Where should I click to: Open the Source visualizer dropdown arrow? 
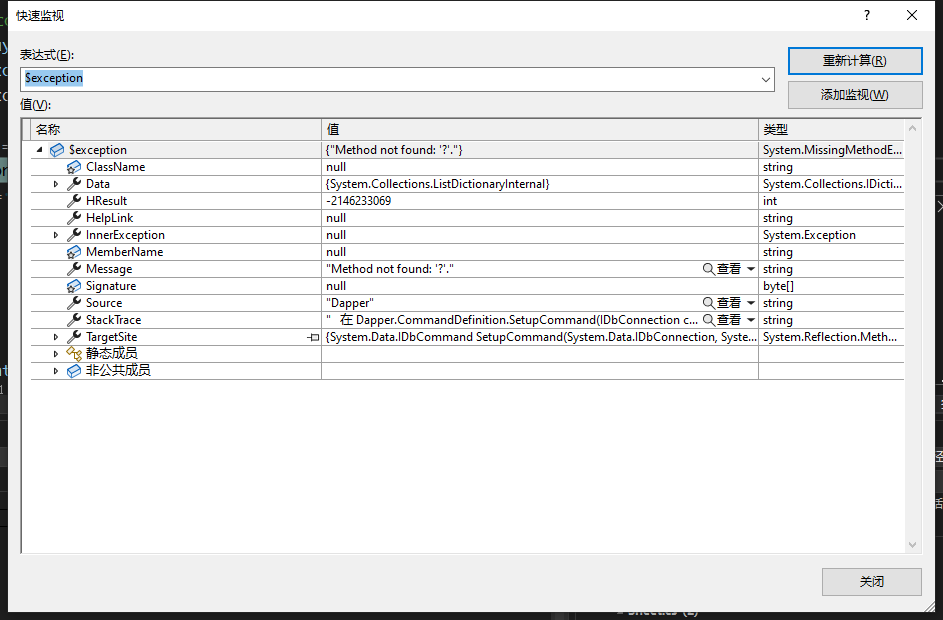pyautogui.click(x=751, y=302)
